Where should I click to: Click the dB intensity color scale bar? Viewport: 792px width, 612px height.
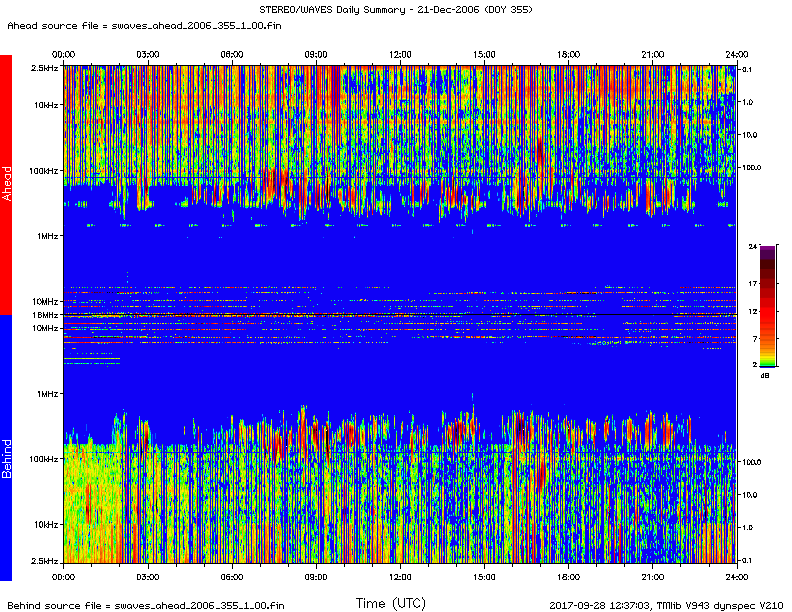[767, 307]
